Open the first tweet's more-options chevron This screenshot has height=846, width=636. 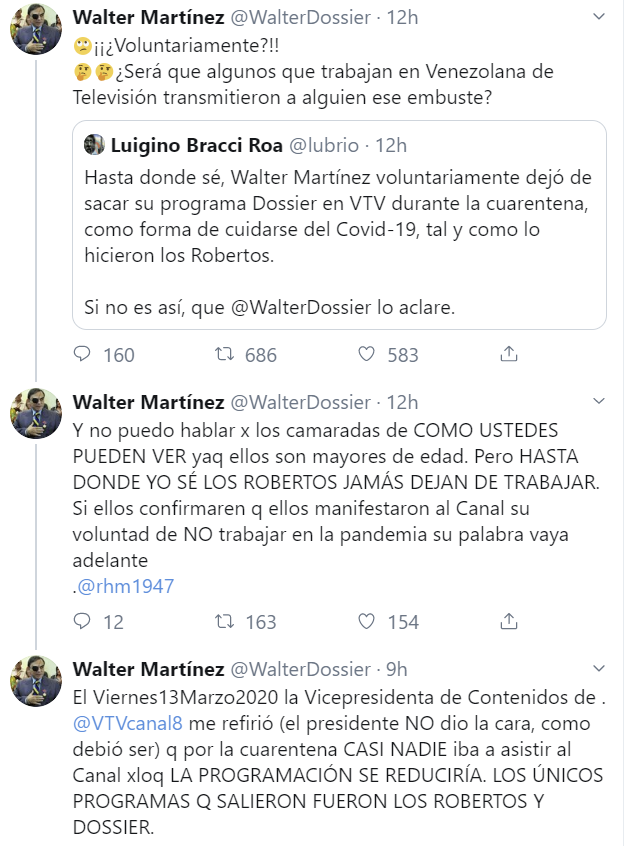point(598,18)
